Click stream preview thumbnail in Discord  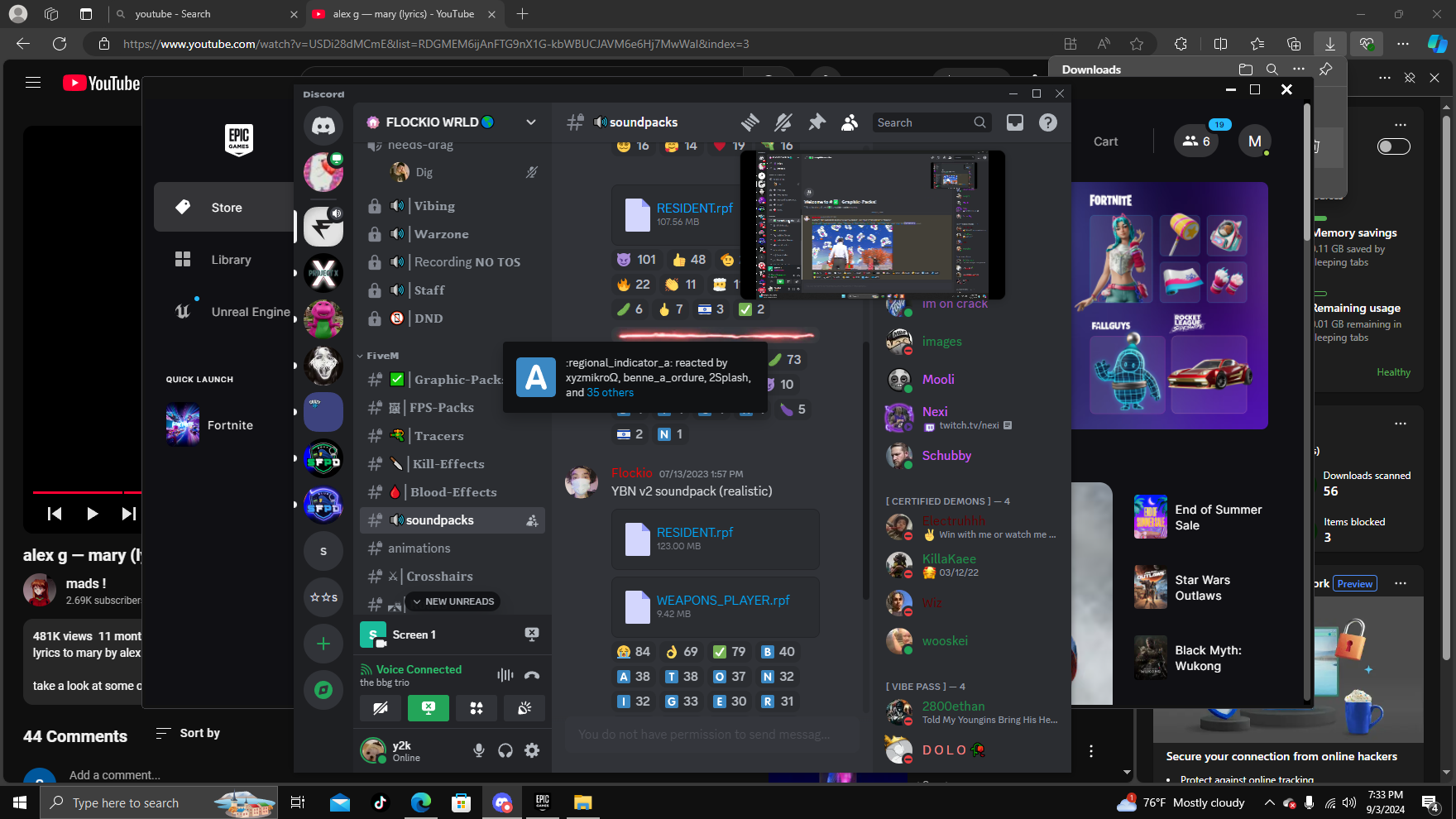872,225
